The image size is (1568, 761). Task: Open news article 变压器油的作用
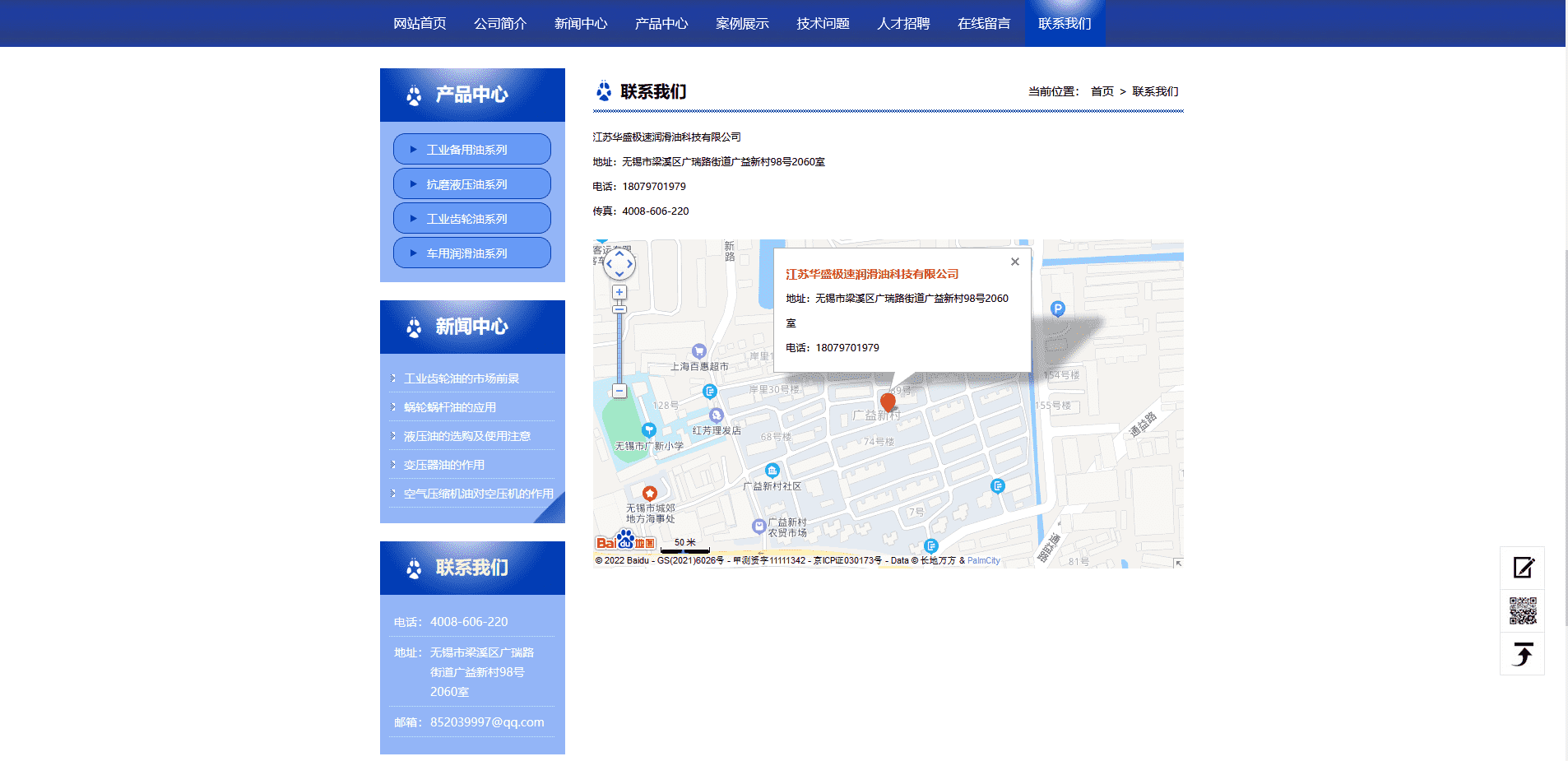(x=443, y=465)
